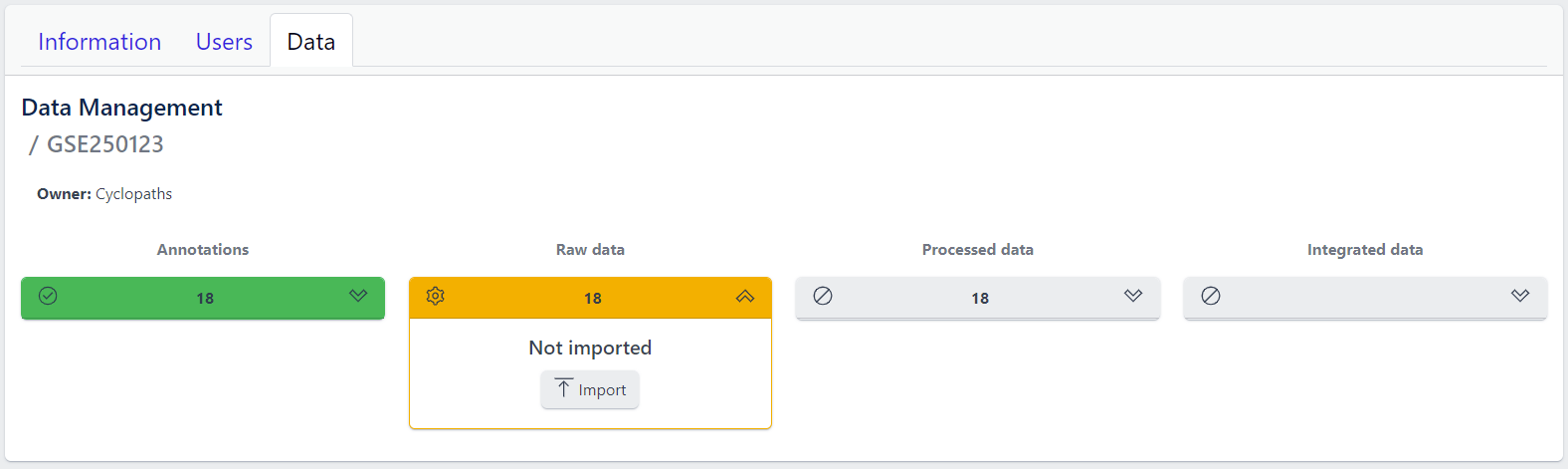
Task: Expand the Processed data section chevron
Action: click(x=1133, y=296)
